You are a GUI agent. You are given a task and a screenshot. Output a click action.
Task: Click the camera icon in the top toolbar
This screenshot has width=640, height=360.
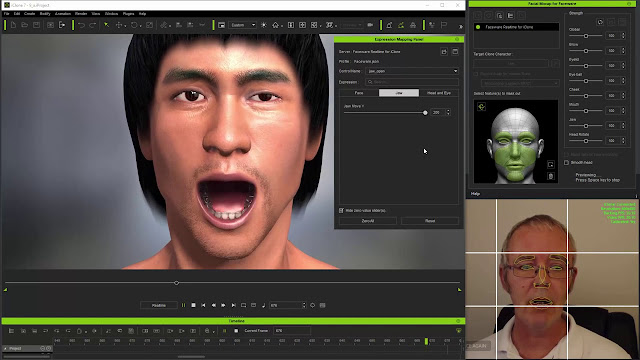pyautogui.click(x=370, y=25)
